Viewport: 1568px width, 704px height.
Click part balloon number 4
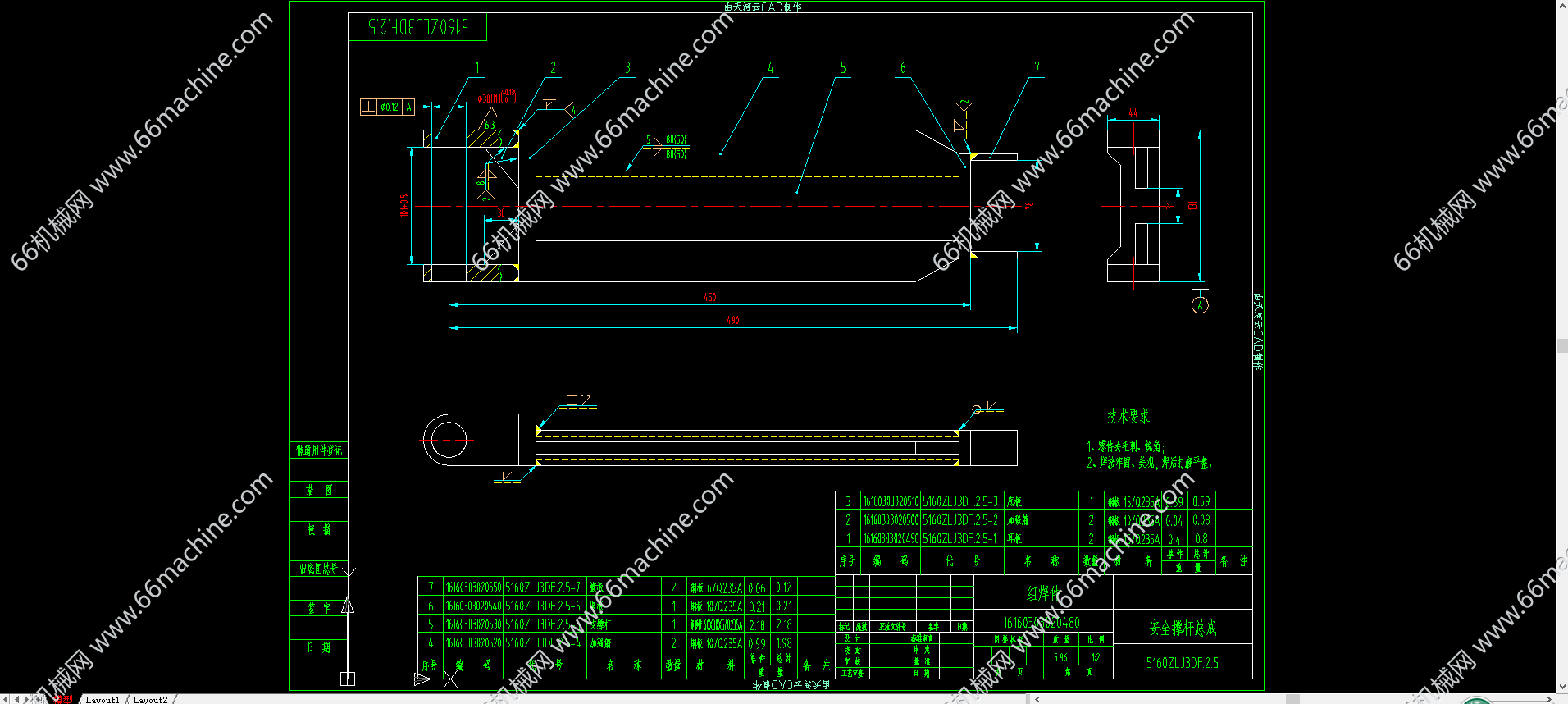[770, 68]
